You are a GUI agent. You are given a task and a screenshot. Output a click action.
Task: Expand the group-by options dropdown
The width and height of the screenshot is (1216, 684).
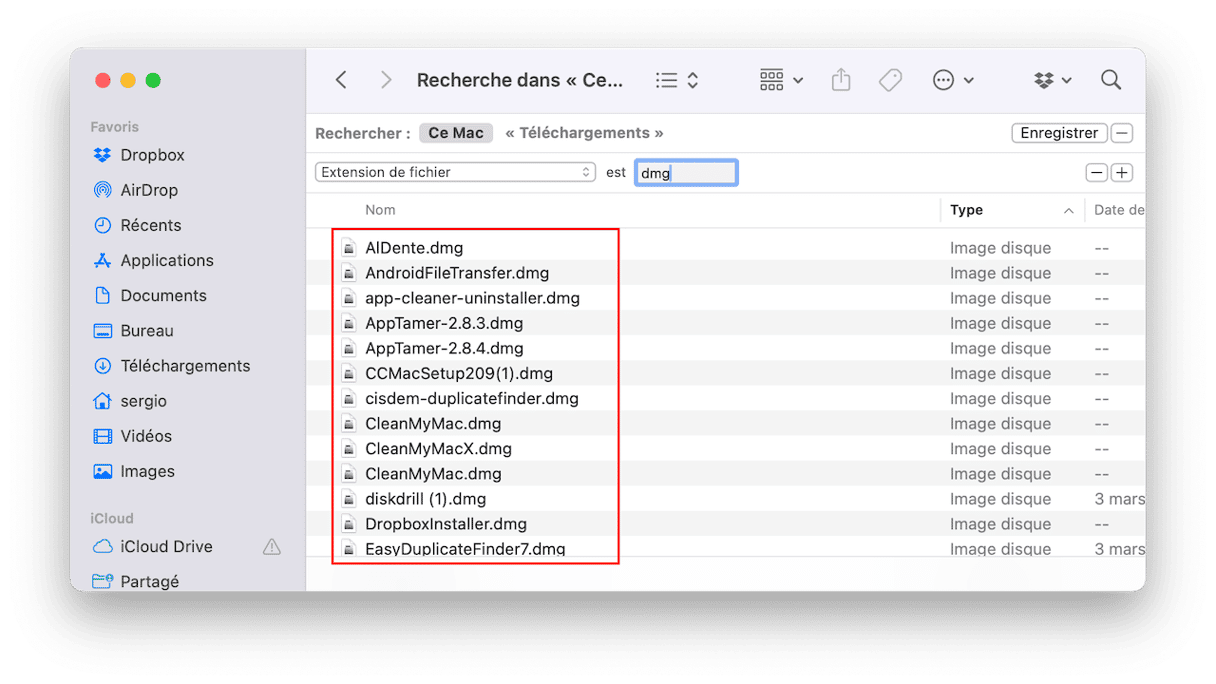click(781, 80)
